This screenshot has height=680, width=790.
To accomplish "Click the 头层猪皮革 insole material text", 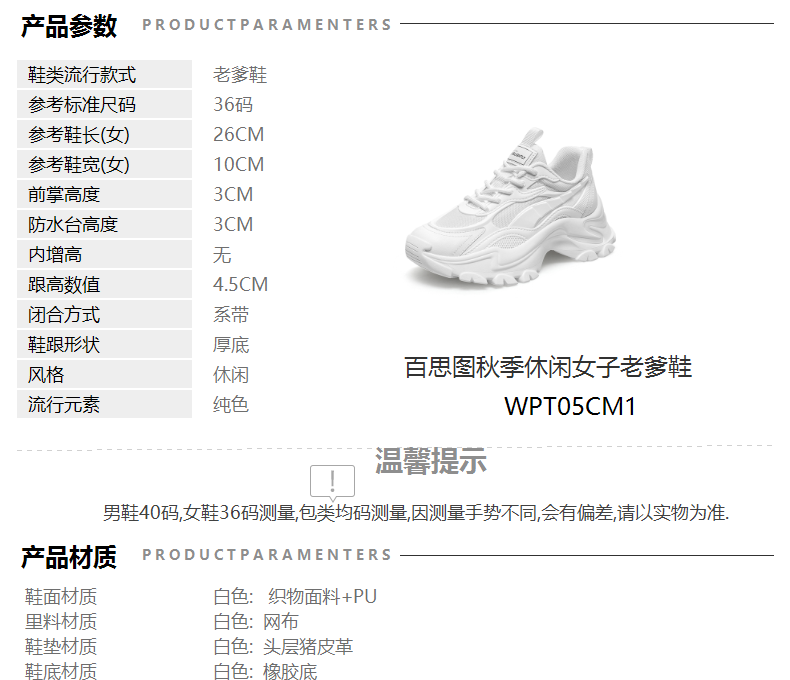I will point(308,647).
